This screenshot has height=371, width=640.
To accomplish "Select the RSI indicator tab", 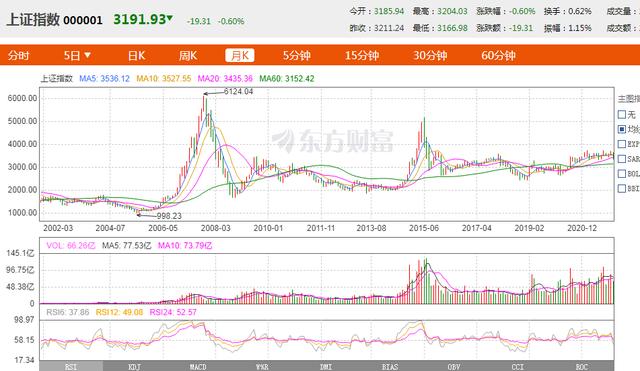I will [71, 366].
